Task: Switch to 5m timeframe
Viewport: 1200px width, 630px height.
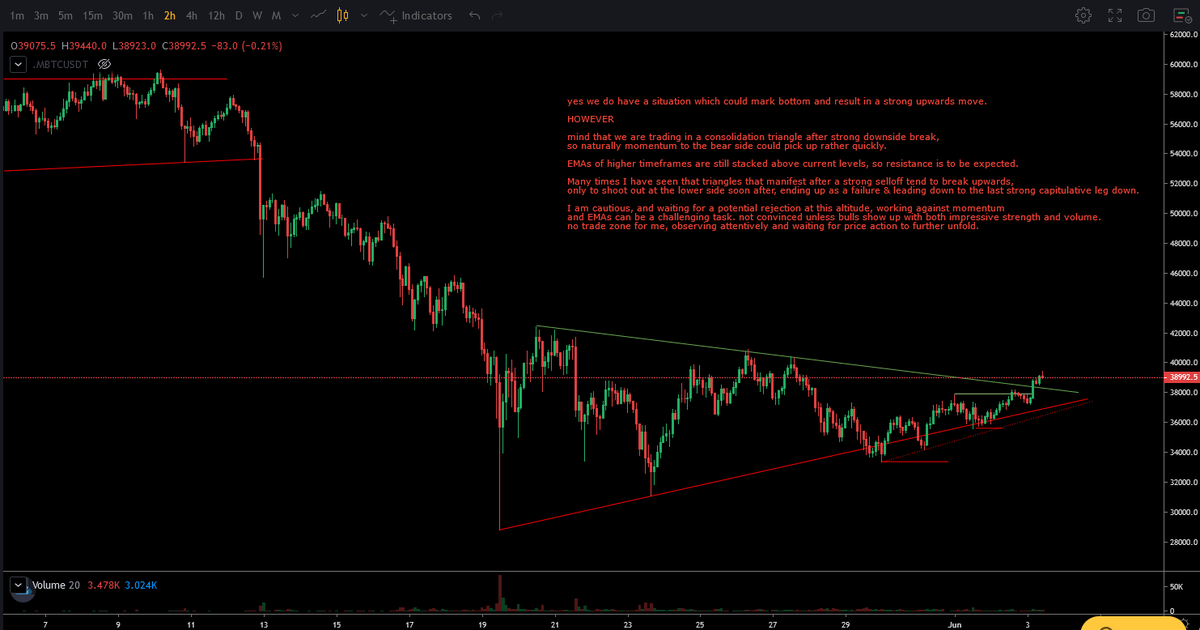Action: point(64,15)
